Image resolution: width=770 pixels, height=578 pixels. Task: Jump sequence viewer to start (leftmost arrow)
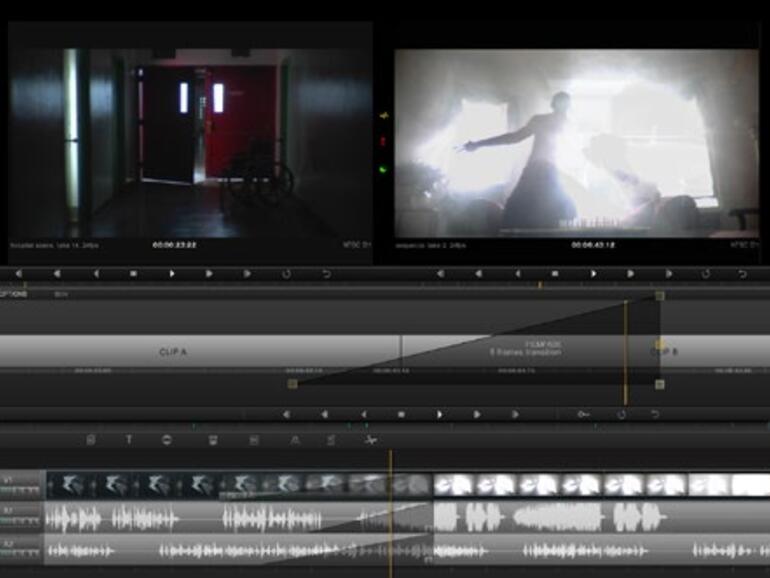(x=440, y=274)
